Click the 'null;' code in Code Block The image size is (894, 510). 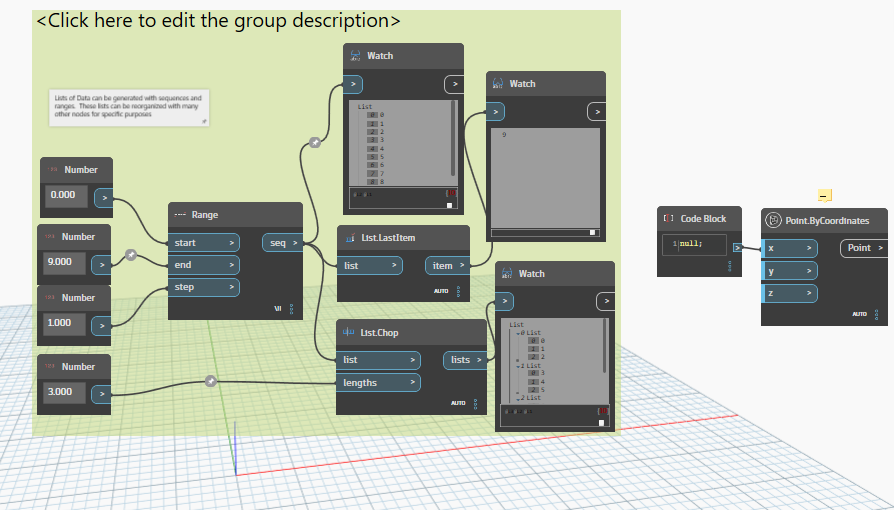click(x=691, y=244)
